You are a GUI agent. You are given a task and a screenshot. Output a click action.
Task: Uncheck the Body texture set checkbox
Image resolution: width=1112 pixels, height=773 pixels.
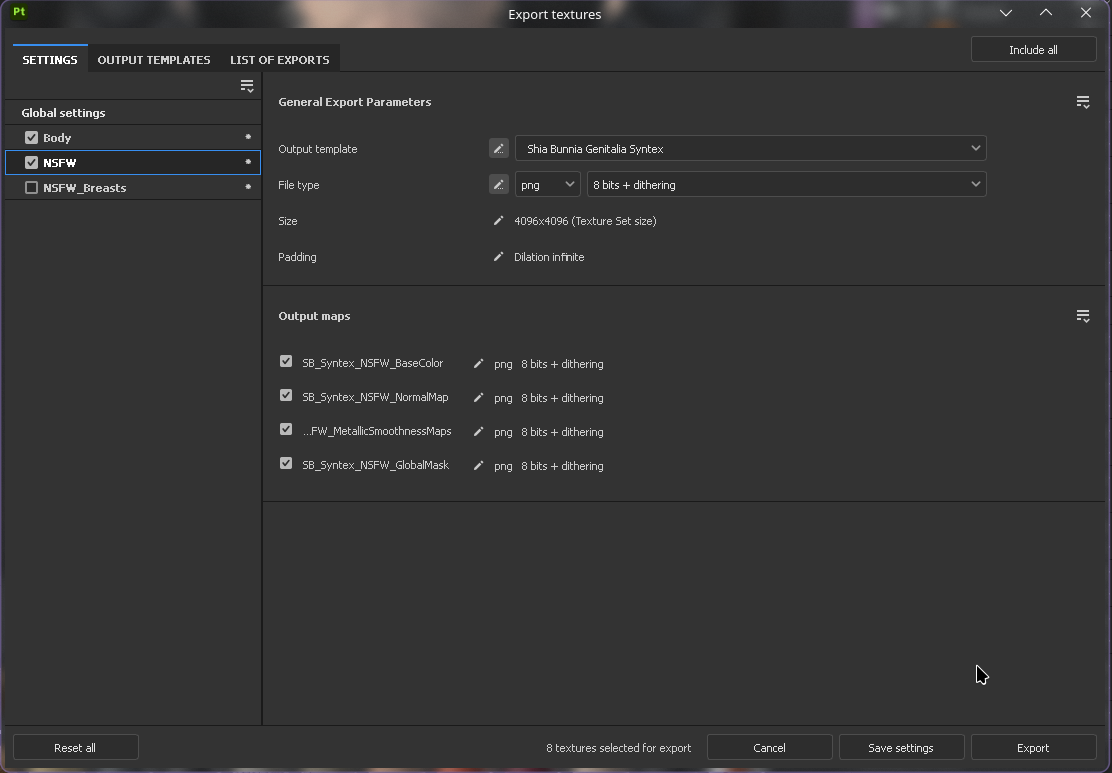point(31,138)
